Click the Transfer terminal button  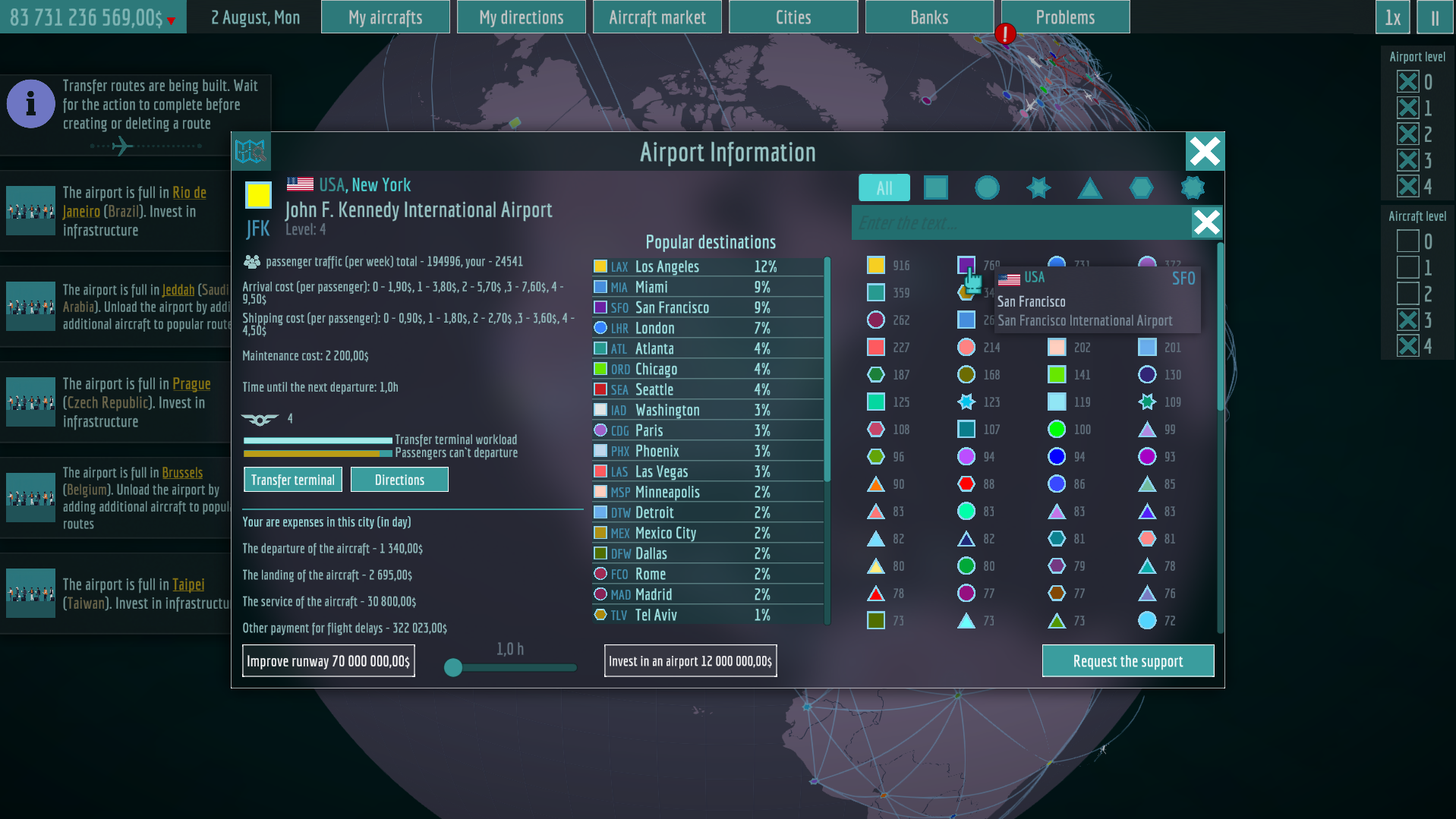coord(293,480)
